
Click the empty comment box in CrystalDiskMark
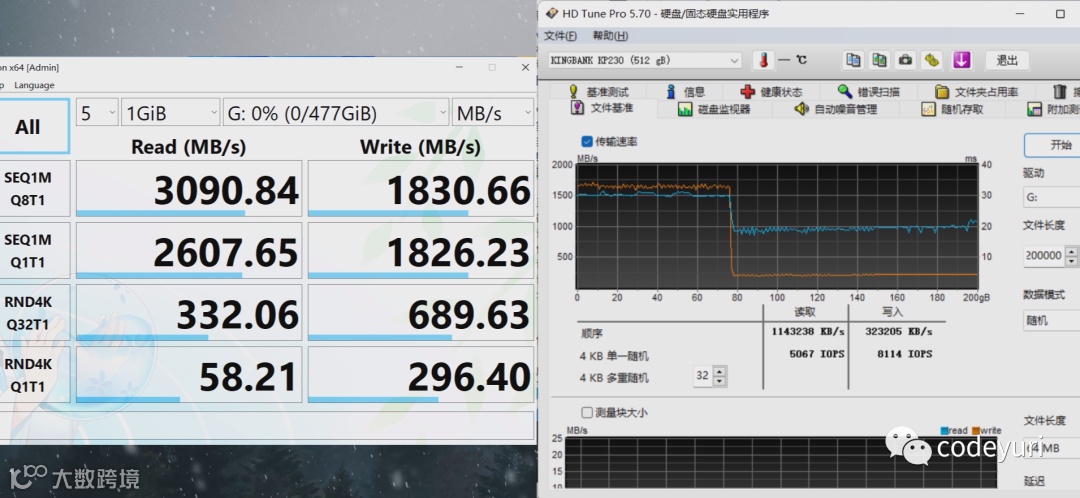(x=267, y=425)
